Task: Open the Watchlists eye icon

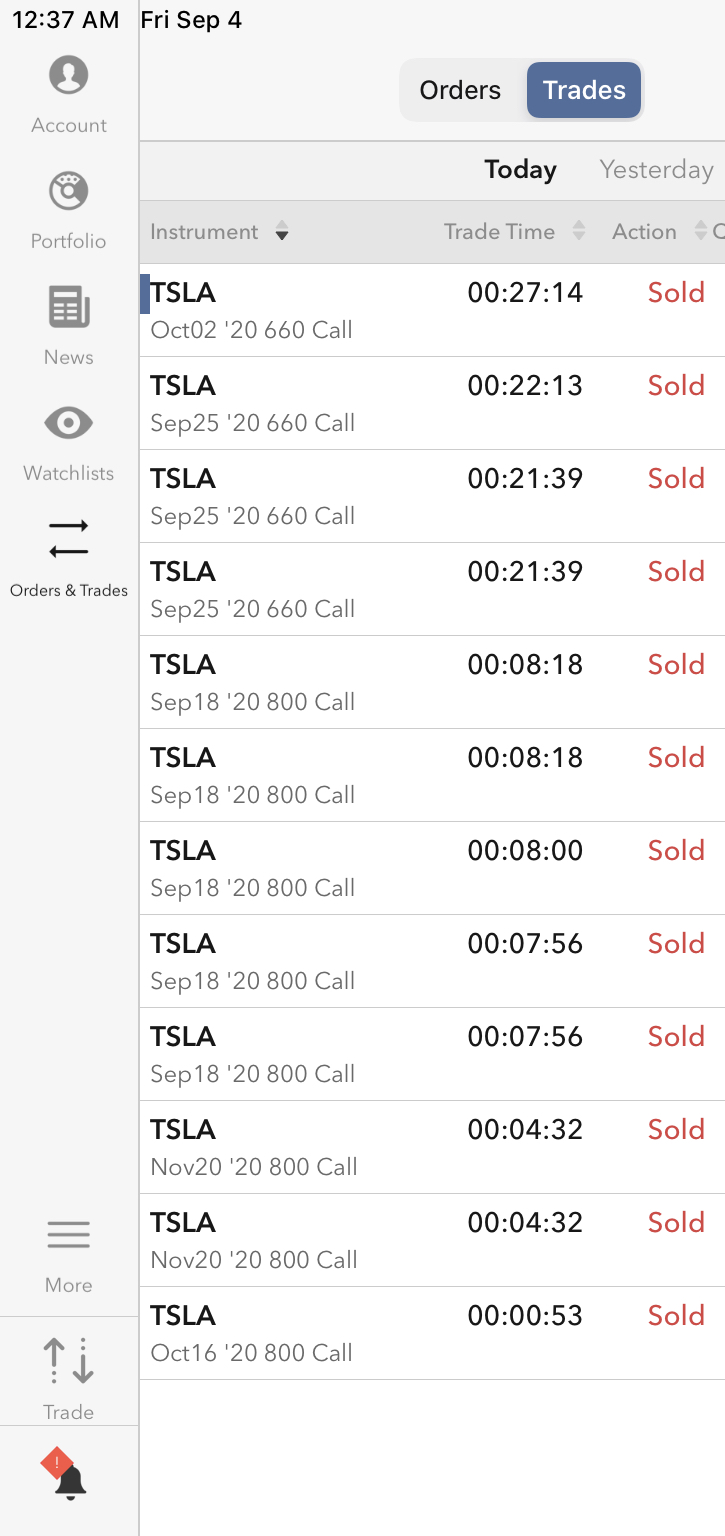Action: click(x=69, y=424)
